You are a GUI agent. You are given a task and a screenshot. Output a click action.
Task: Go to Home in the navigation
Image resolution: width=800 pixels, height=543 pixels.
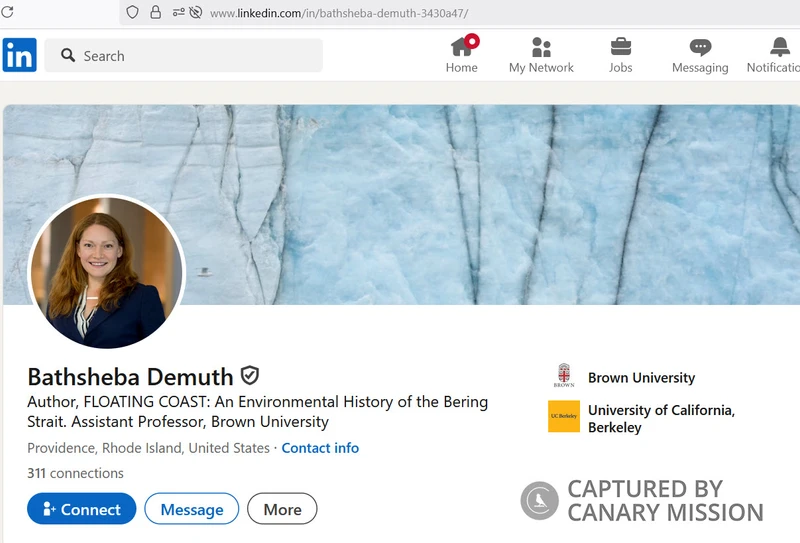pos(462,55)
